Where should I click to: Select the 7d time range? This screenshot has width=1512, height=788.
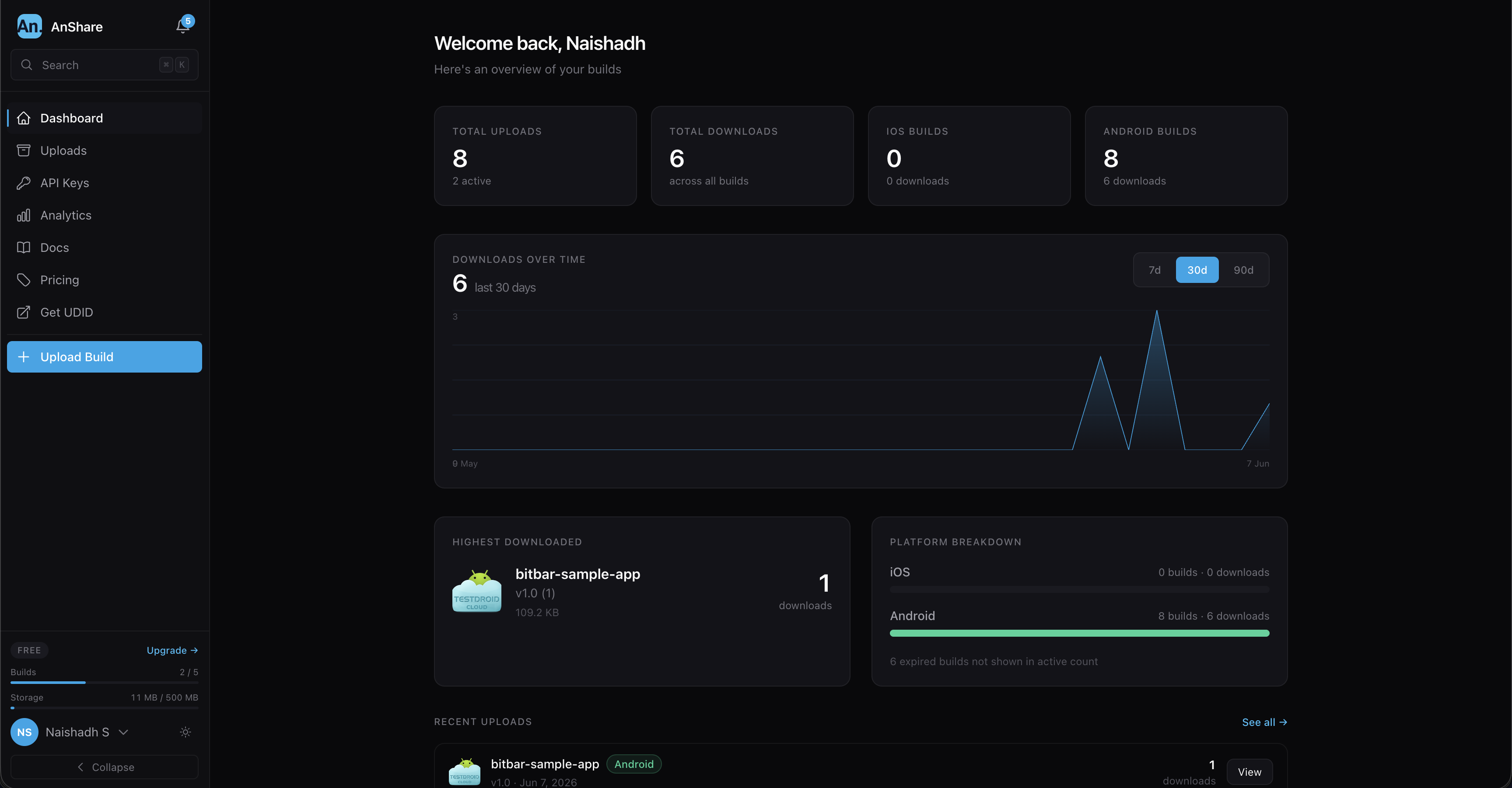coord(1155,270)
